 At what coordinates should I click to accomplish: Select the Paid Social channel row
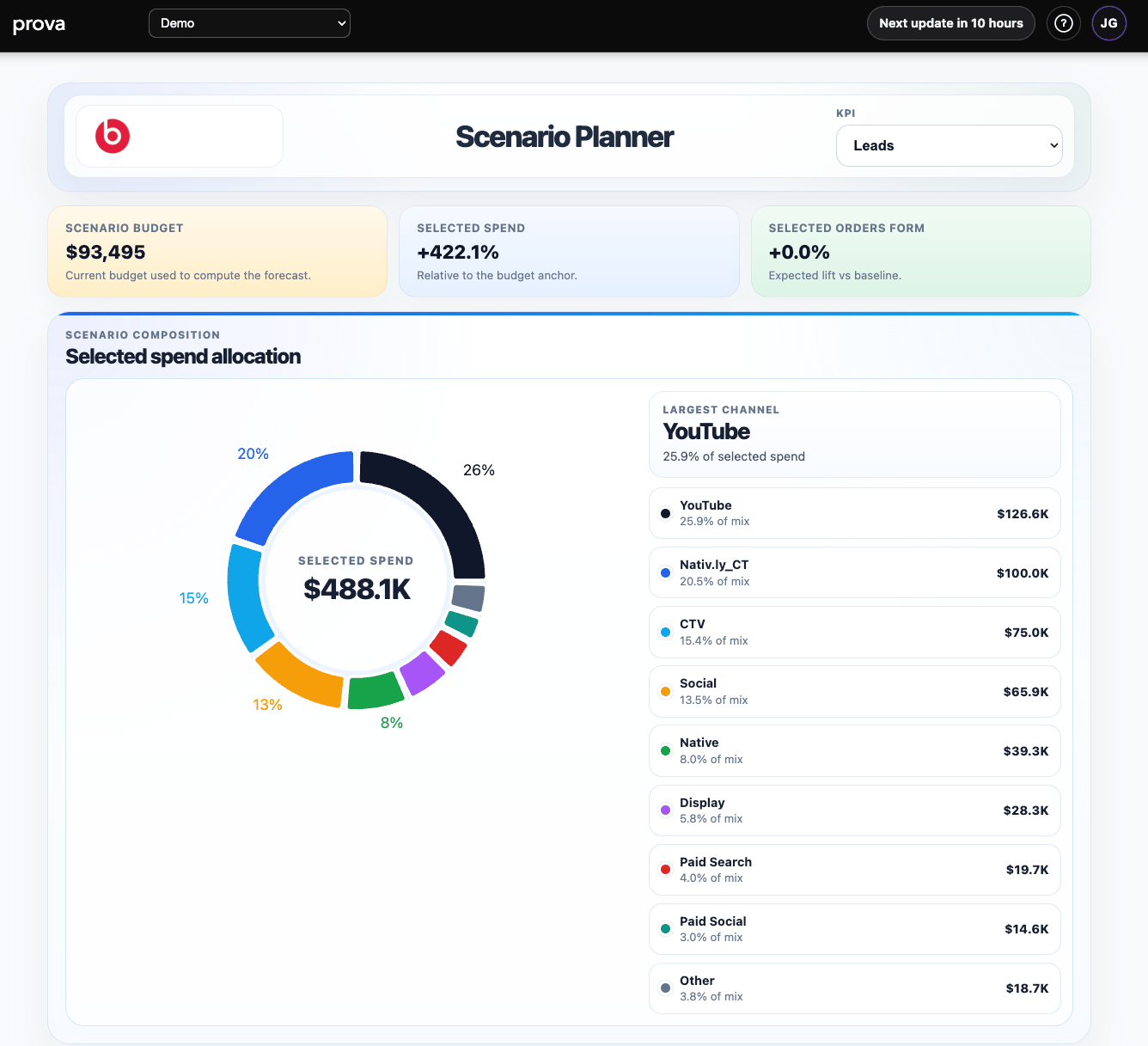click(855, 928)
